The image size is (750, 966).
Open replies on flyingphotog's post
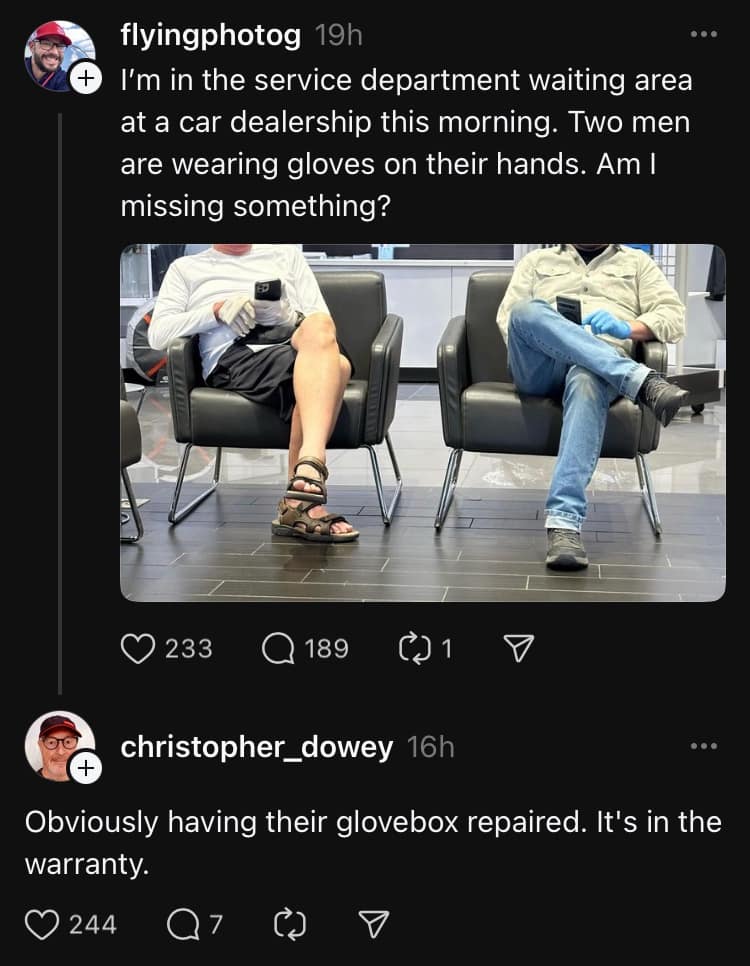[278, 649]
